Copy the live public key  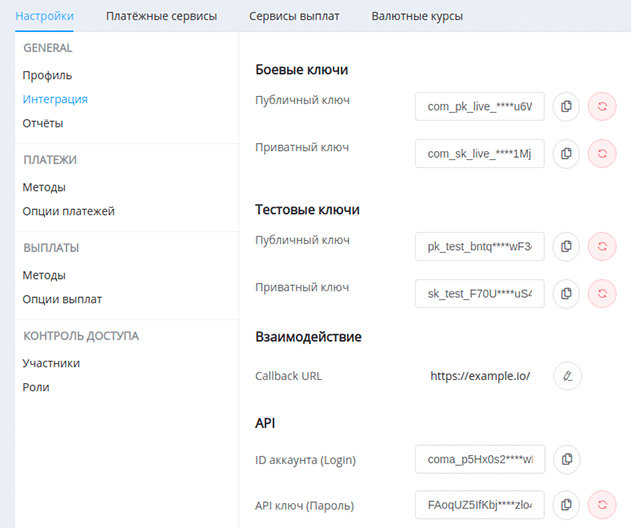point(566,106)
